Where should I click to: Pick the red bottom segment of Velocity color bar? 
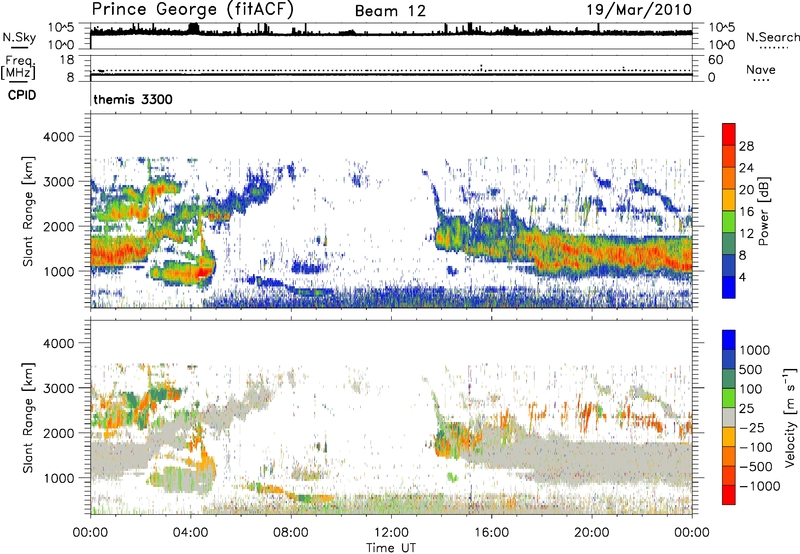click(729, 495)
